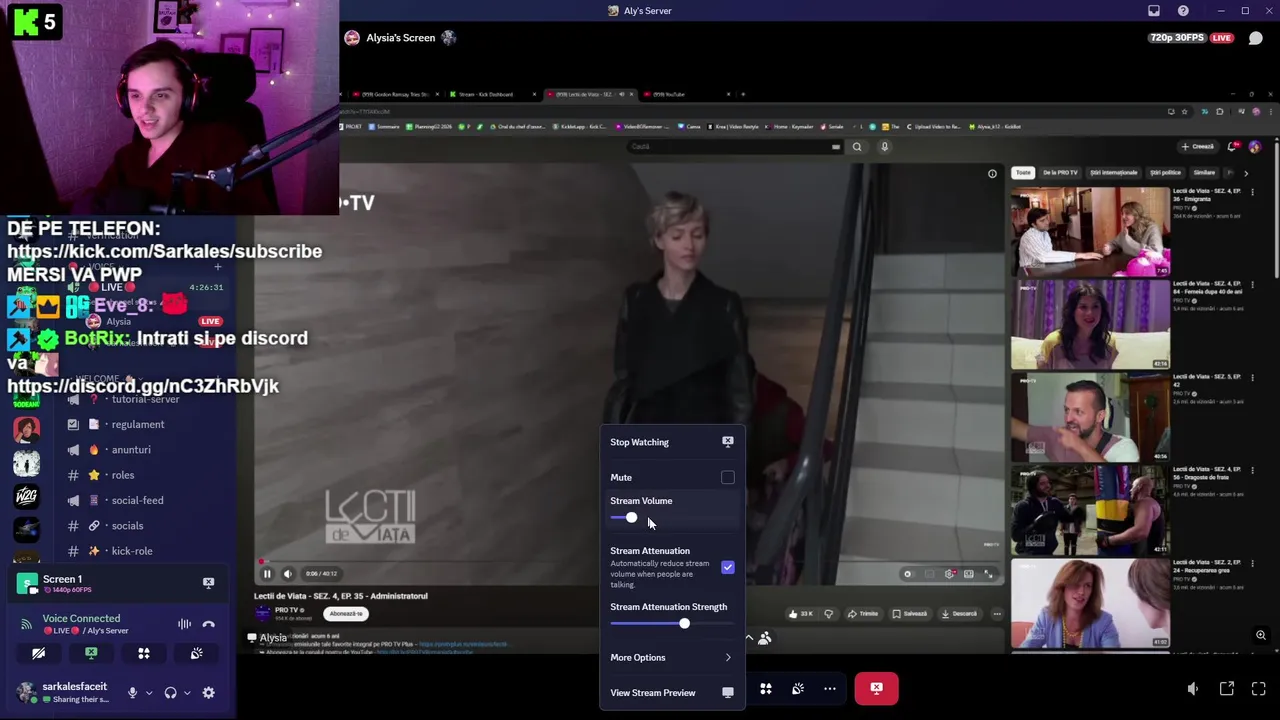Tick the Mute checkbox in stream menu
Viewport: 1280px width, 720px height.
coord(727,478)
